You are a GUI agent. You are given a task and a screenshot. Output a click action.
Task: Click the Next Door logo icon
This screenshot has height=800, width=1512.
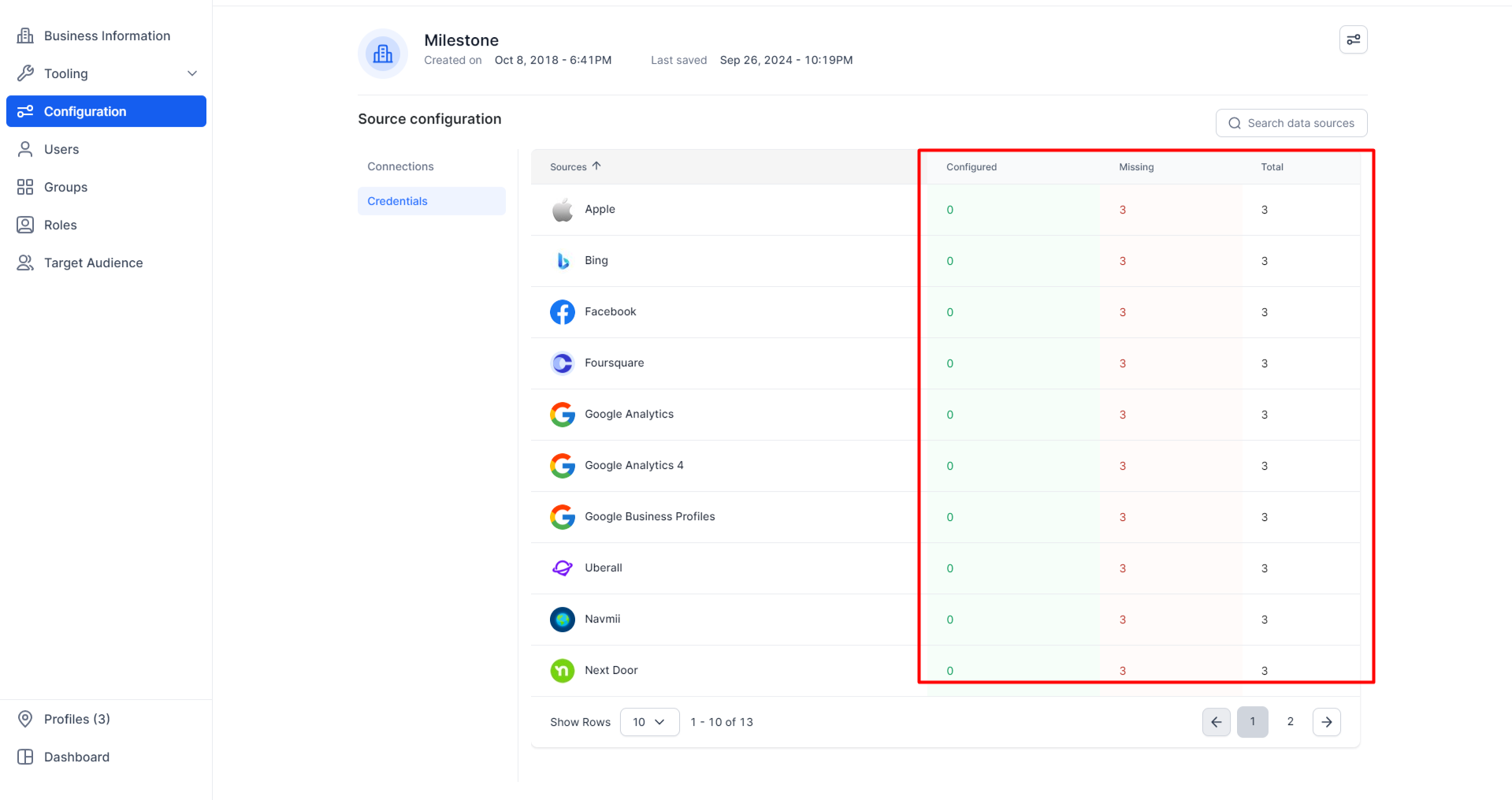coord(563,671)
